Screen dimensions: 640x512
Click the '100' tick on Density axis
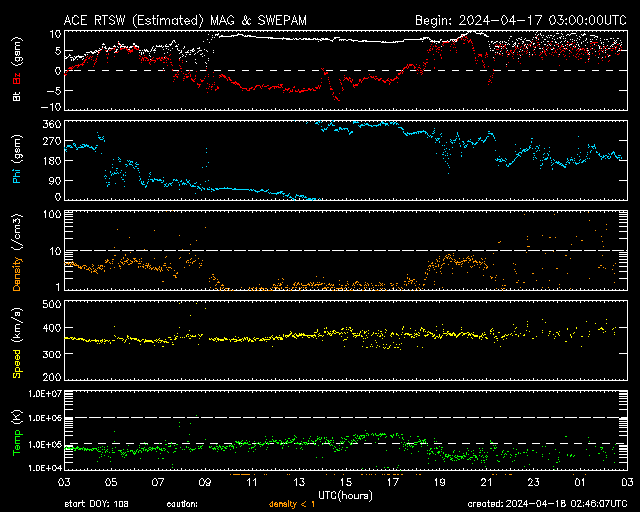(x=52, y=215)
